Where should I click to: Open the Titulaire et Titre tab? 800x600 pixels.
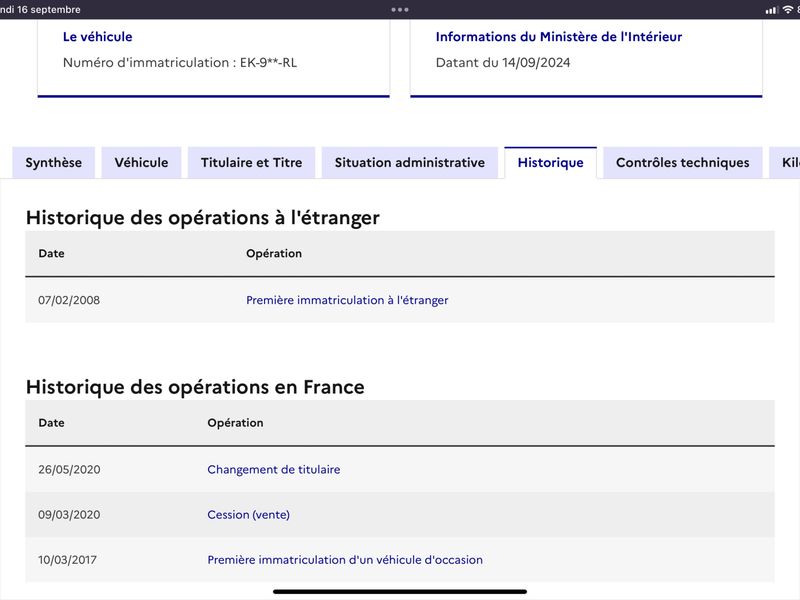pos(252,163)
